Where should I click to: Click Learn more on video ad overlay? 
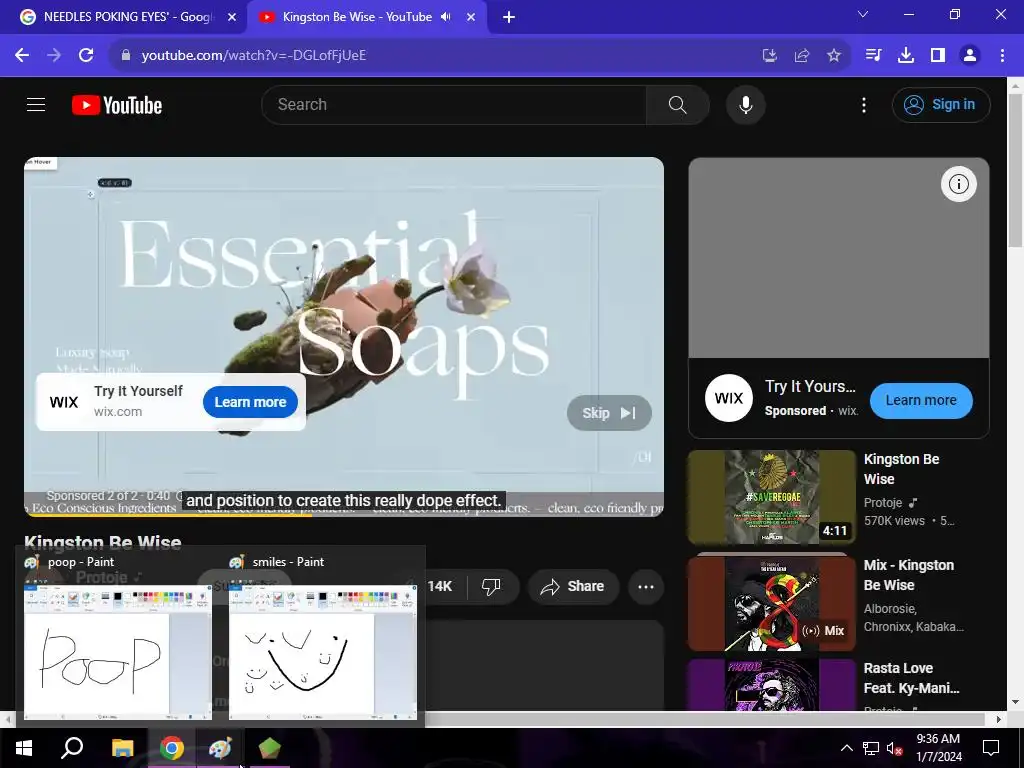click(x=250, y=402)
